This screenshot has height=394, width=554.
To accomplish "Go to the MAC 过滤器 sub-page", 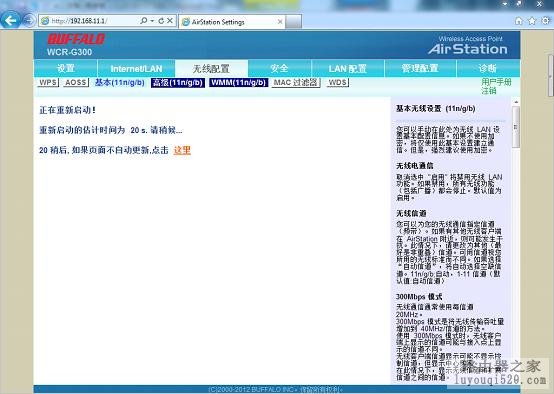I will (x=296, y=82).
